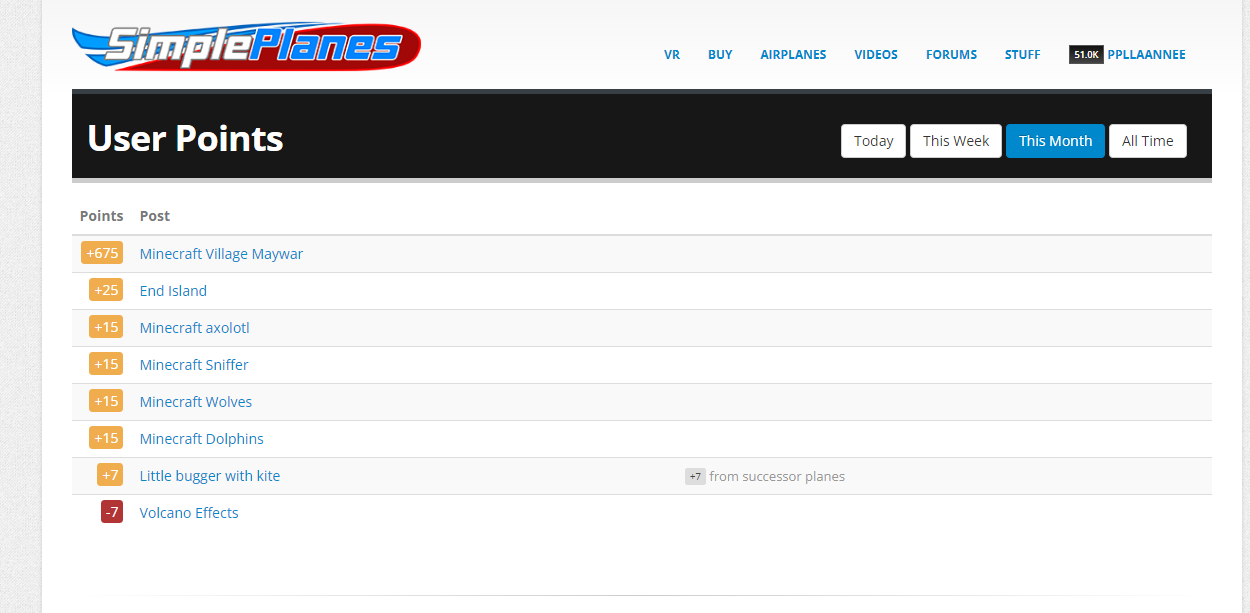Open the Minecraft axolotl post

point(194,328)
